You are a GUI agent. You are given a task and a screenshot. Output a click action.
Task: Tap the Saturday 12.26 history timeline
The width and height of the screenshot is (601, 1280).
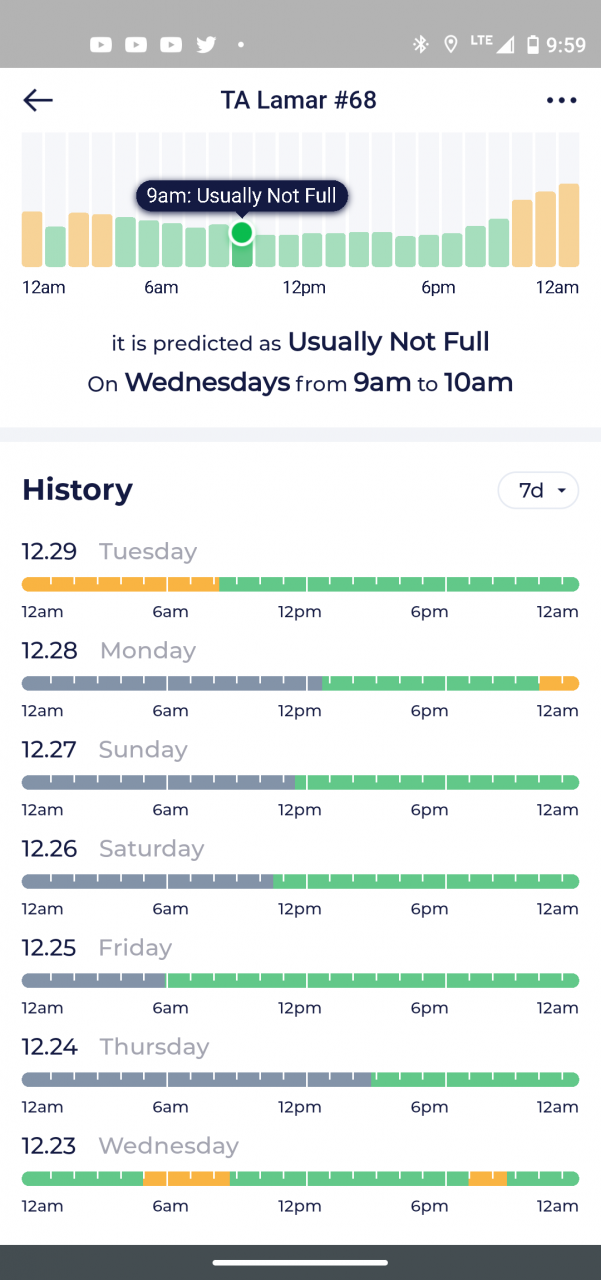pyautogui.click(x=300, y=881)
